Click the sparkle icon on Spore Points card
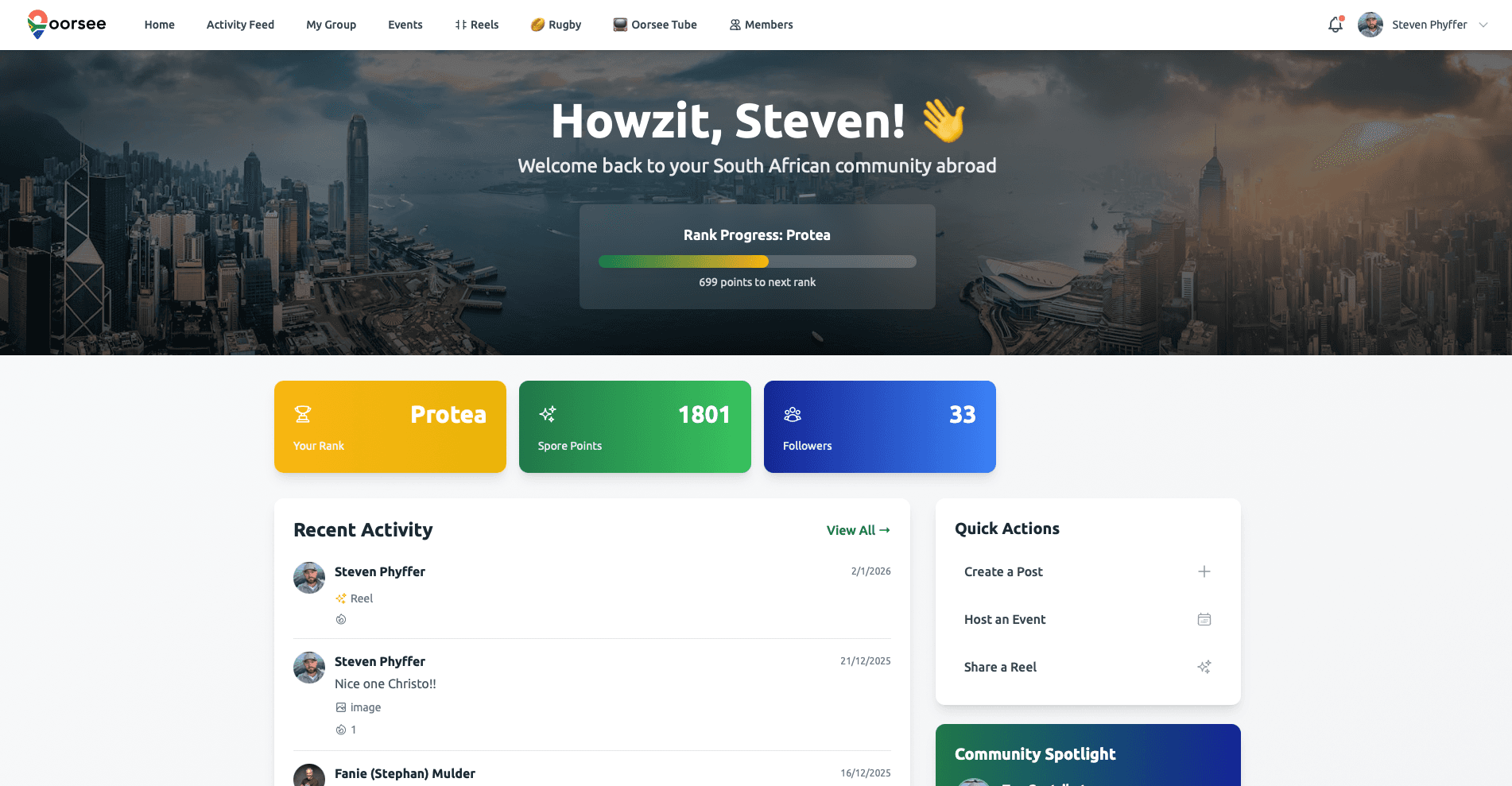Image resolution: width=1512 pixels, height=786 pixels. pos(548,414)
